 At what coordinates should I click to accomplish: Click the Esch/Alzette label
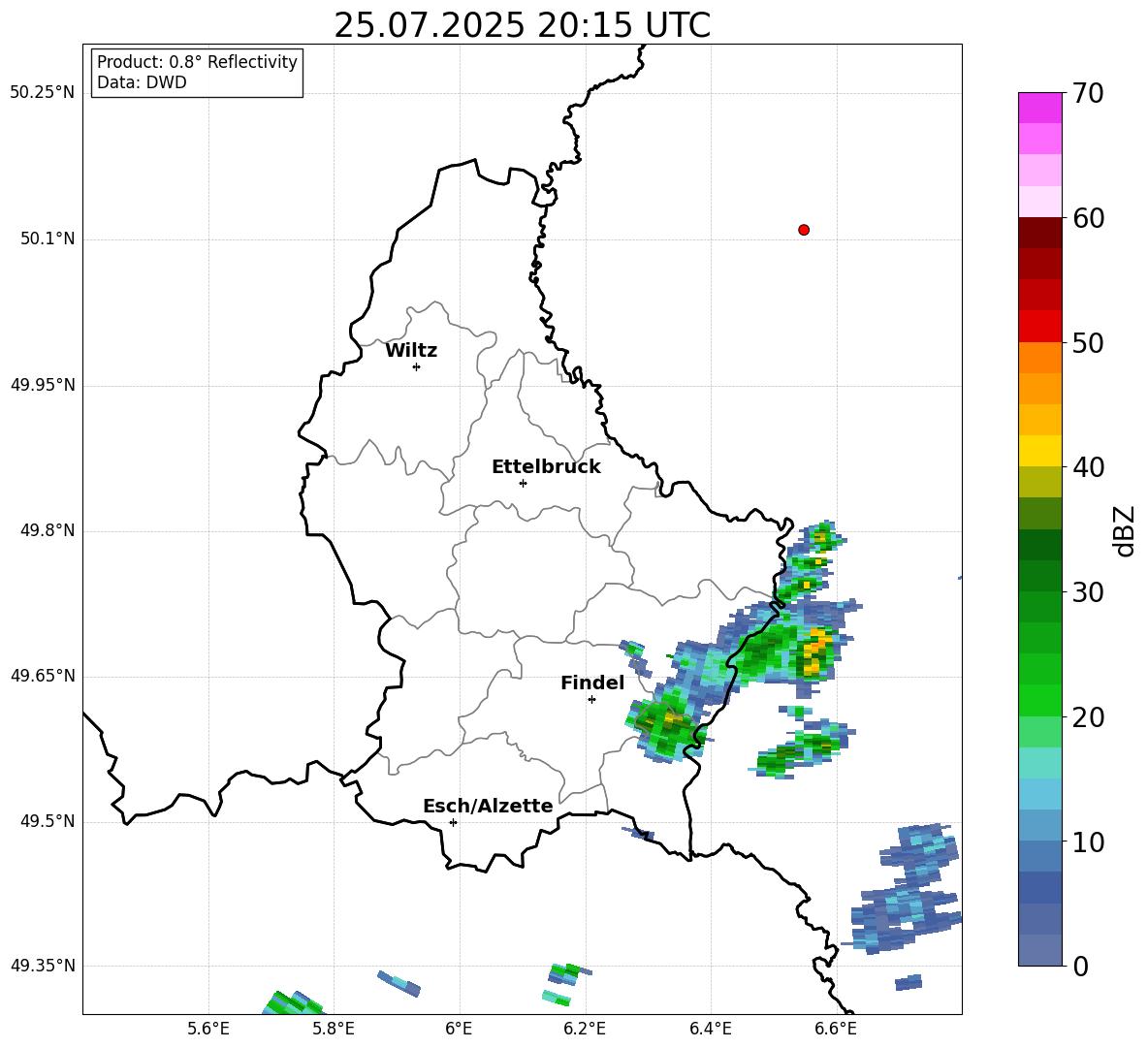pos(488,806)
